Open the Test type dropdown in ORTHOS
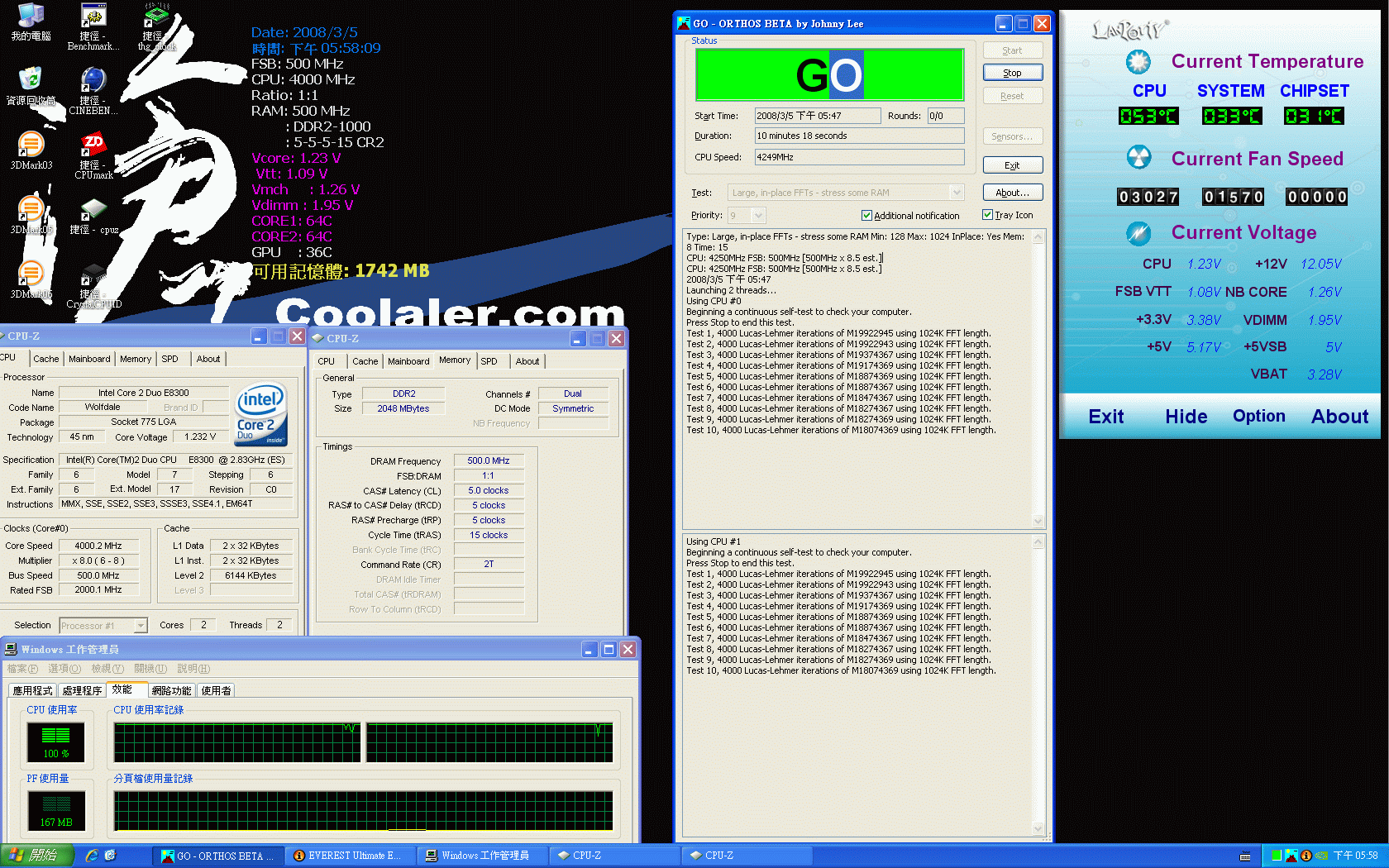 click(x=957, y=193)
